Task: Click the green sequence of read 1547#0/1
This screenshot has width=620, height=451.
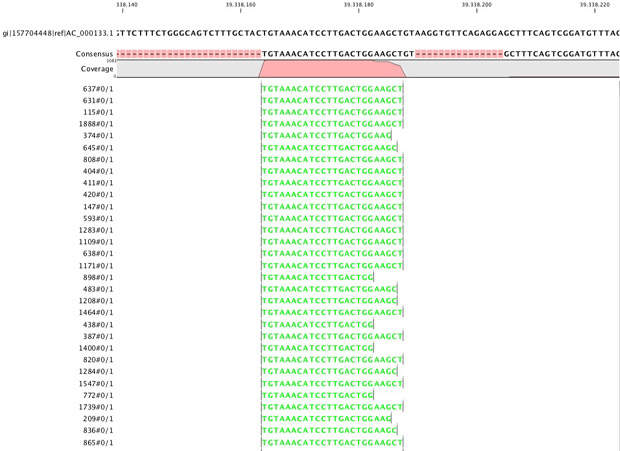Action: tap(331, 383)
